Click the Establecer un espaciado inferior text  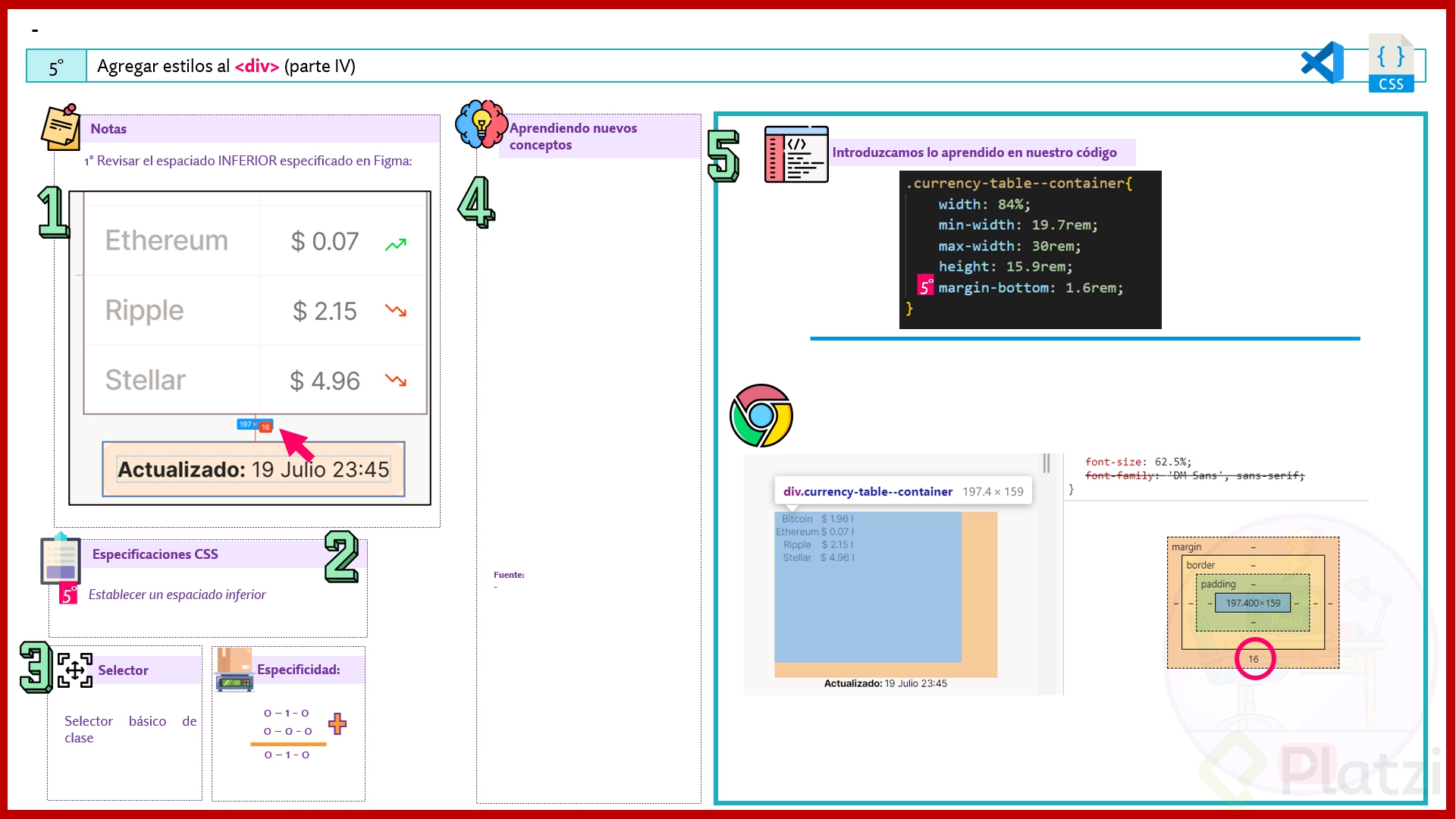tap(177, 595)
